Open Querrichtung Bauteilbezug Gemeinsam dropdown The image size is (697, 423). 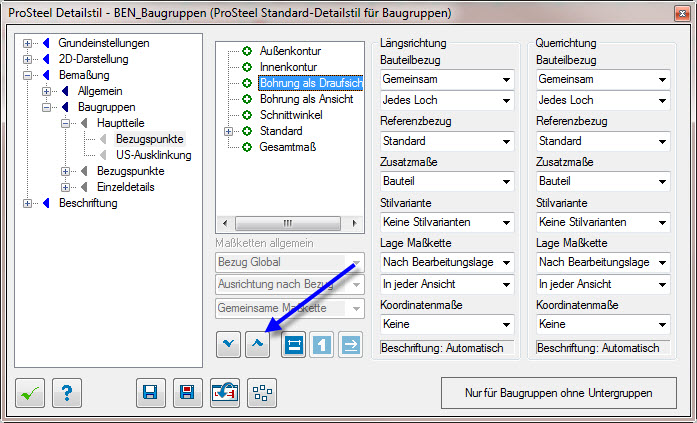pos(603,80)
